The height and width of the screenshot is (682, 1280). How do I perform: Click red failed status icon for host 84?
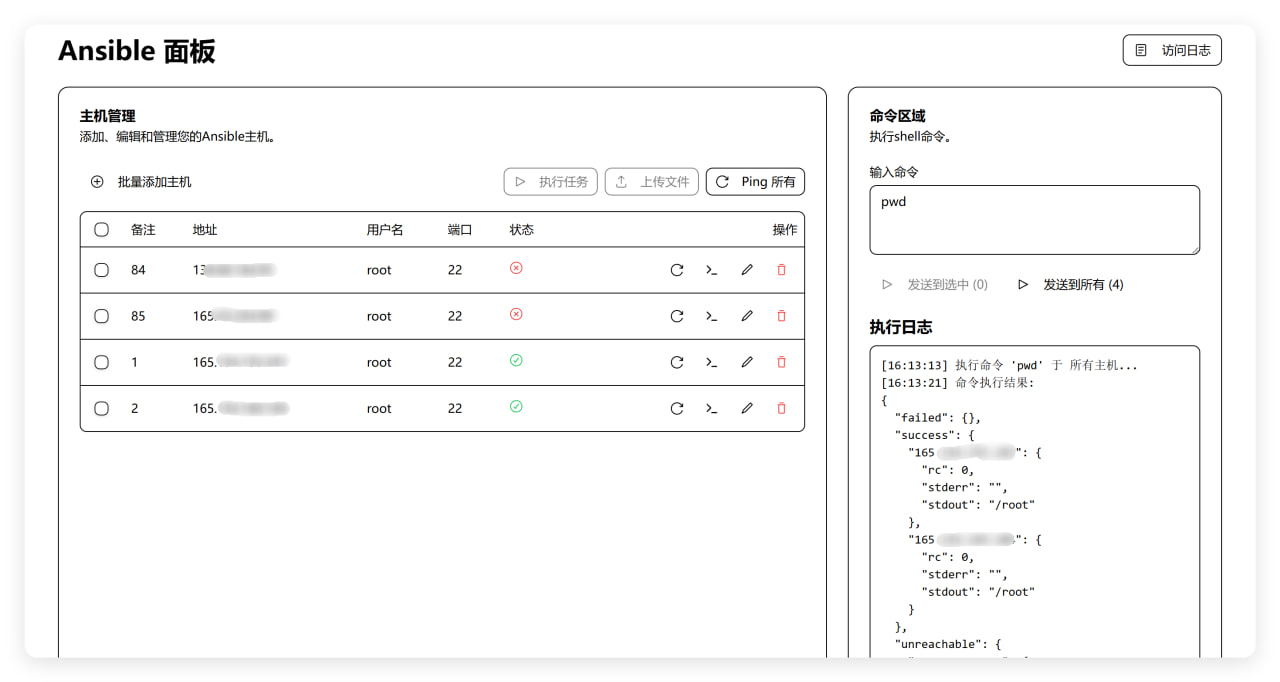(x=516, y=268)
